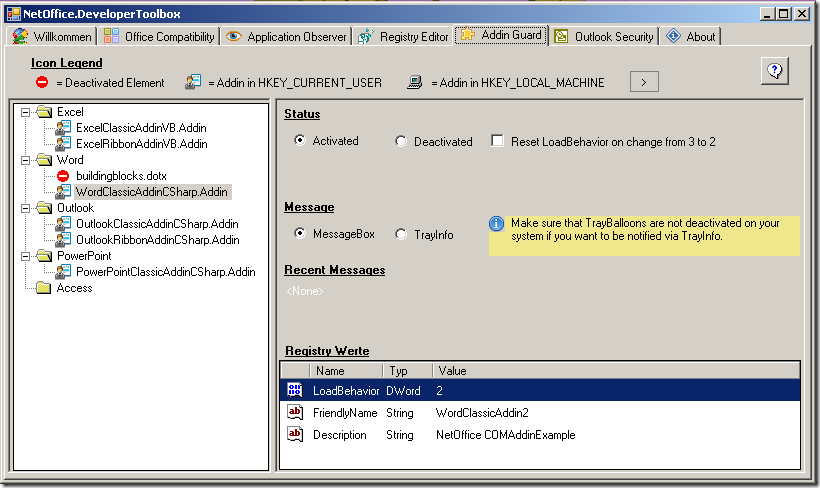Click the LoadBehavior DWord registry icon
Viewport: 820px width, 488px height.
pos(295,390)
